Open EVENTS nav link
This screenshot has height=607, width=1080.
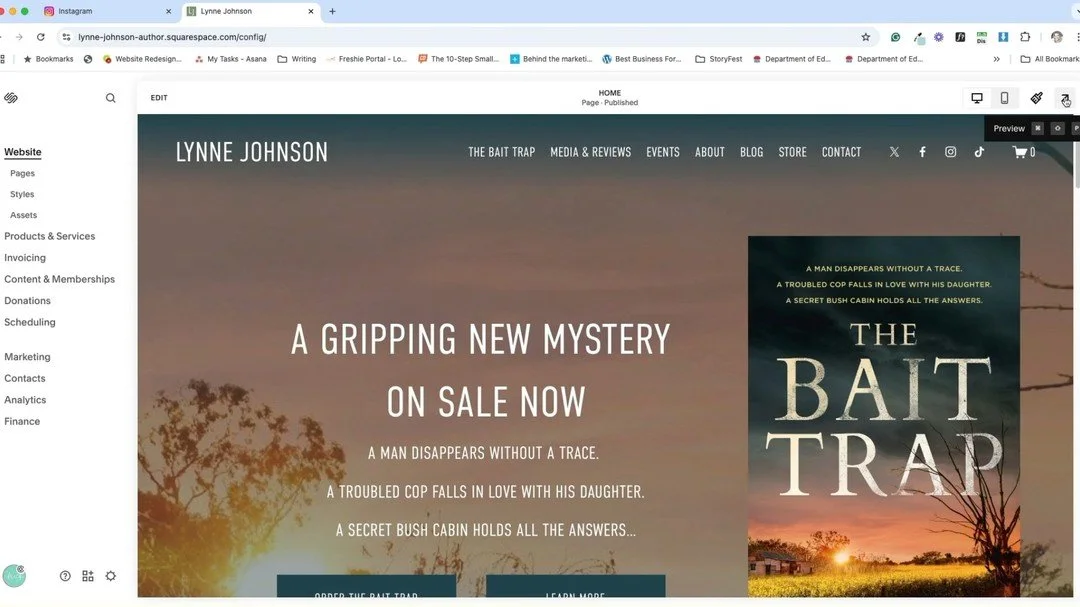(663, 152)
